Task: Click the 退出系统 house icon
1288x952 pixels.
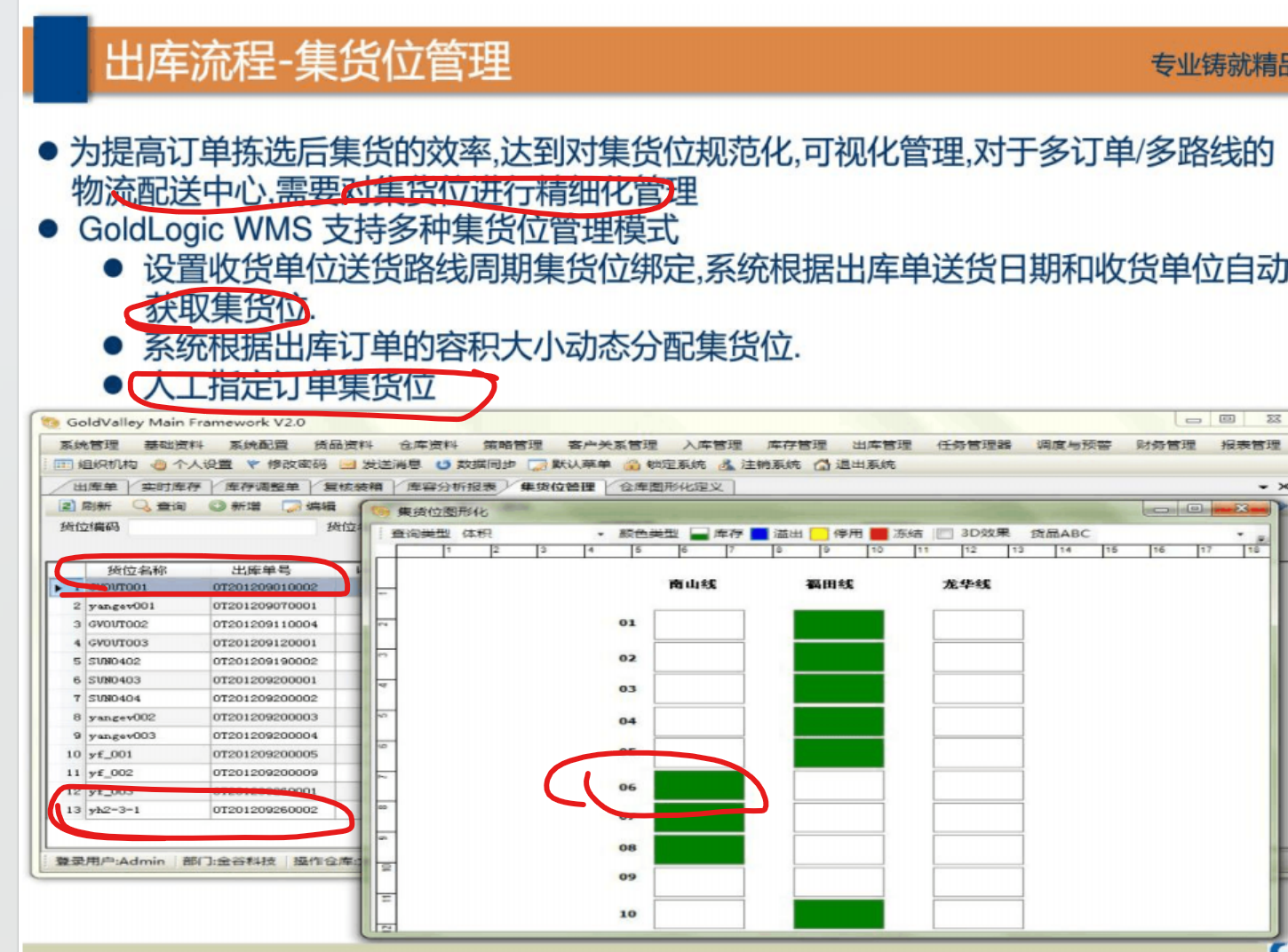Action: [x=822, y=464]
